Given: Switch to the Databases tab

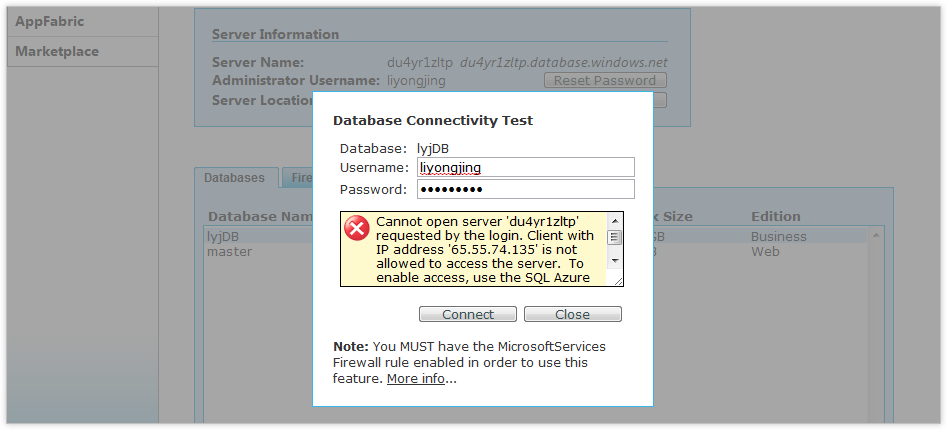Looking at the screenshot, I should (x=235, y=178).
